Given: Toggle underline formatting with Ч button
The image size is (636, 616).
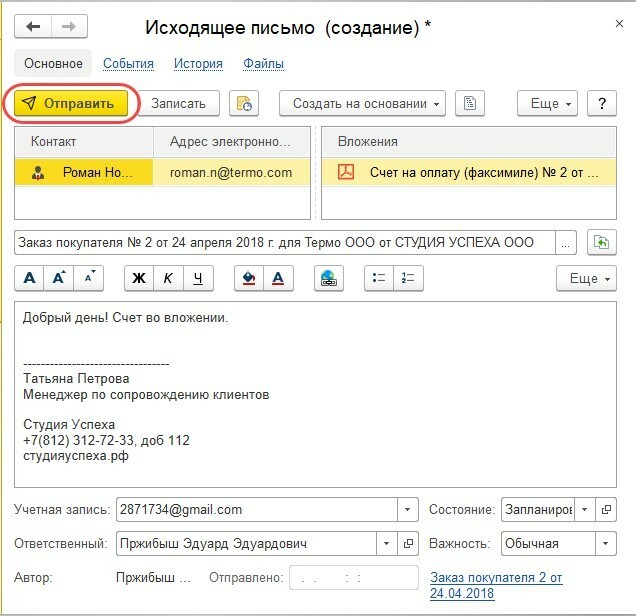Looking at the screenshot, I should coord(198,278).
